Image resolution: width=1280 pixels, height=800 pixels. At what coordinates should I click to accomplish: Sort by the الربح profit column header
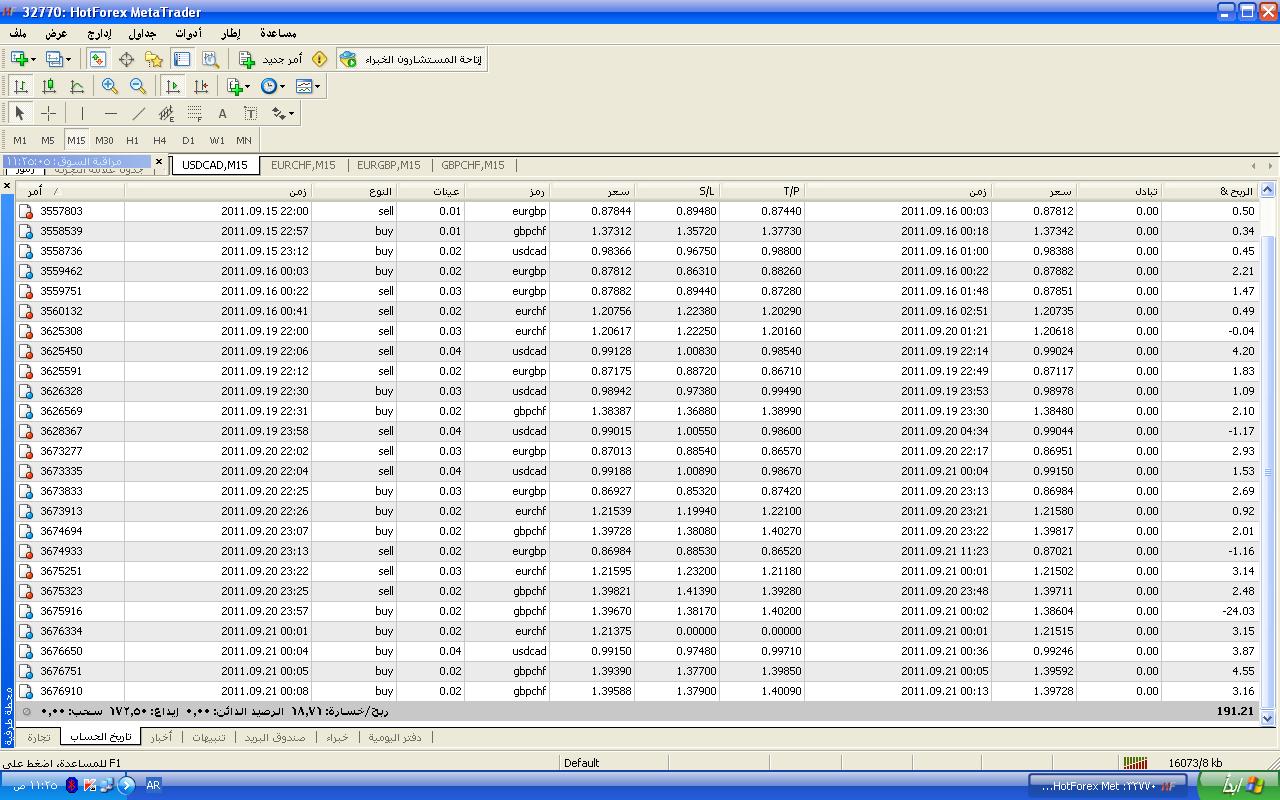point(1209,191)
